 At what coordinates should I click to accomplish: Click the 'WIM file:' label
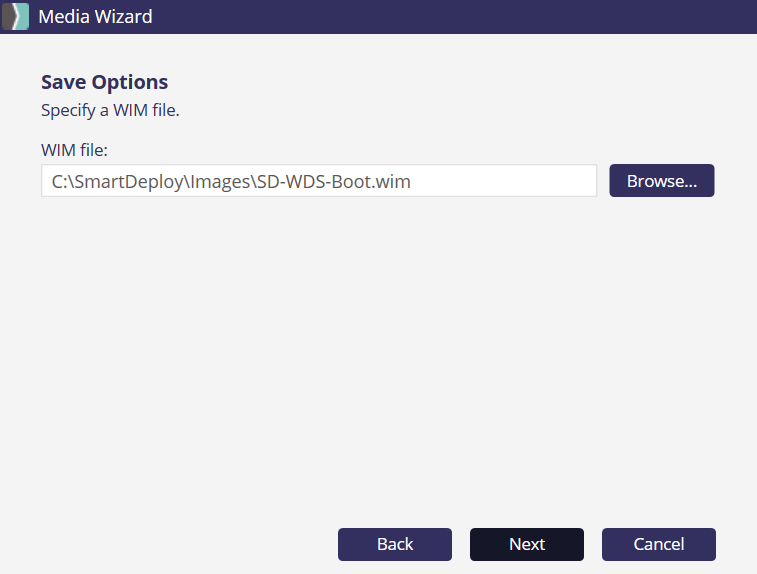pos(74,150)
